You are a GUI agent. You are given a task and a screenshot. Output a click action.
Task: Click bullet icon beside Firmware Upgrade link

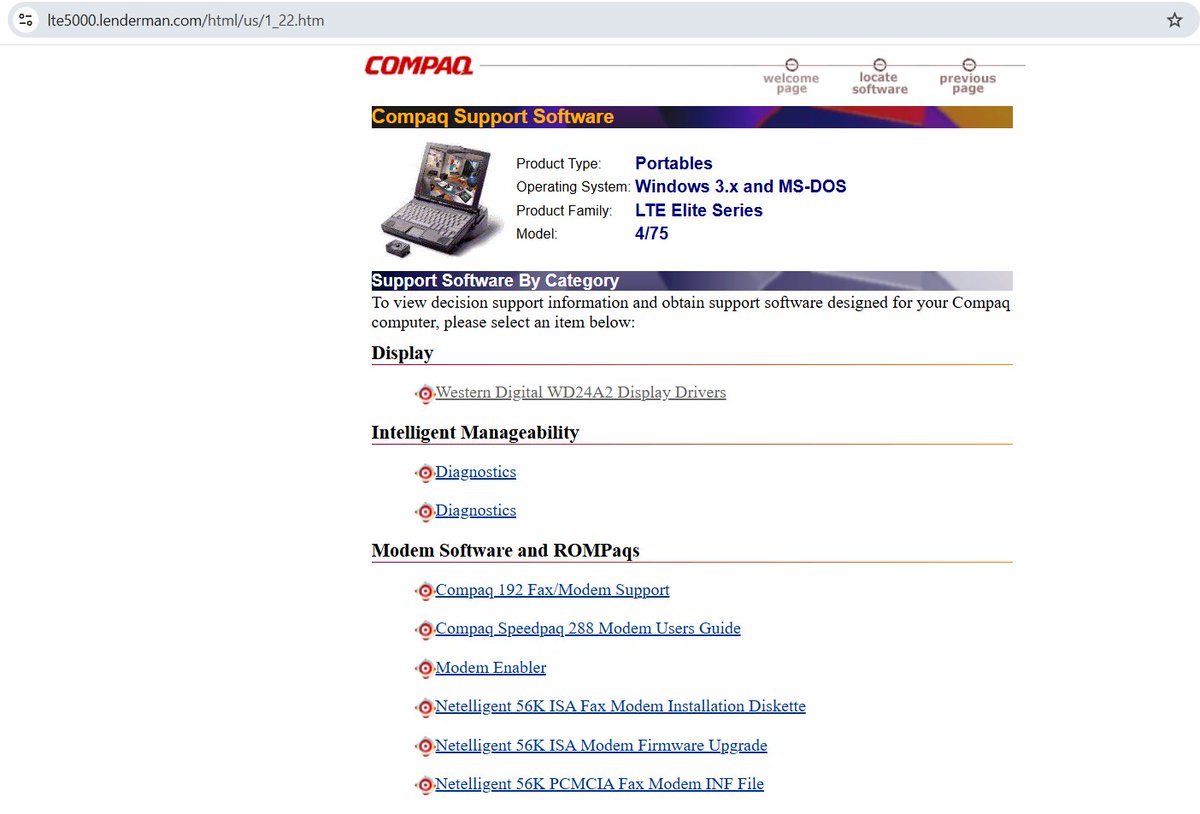click(x=425, y=746)
